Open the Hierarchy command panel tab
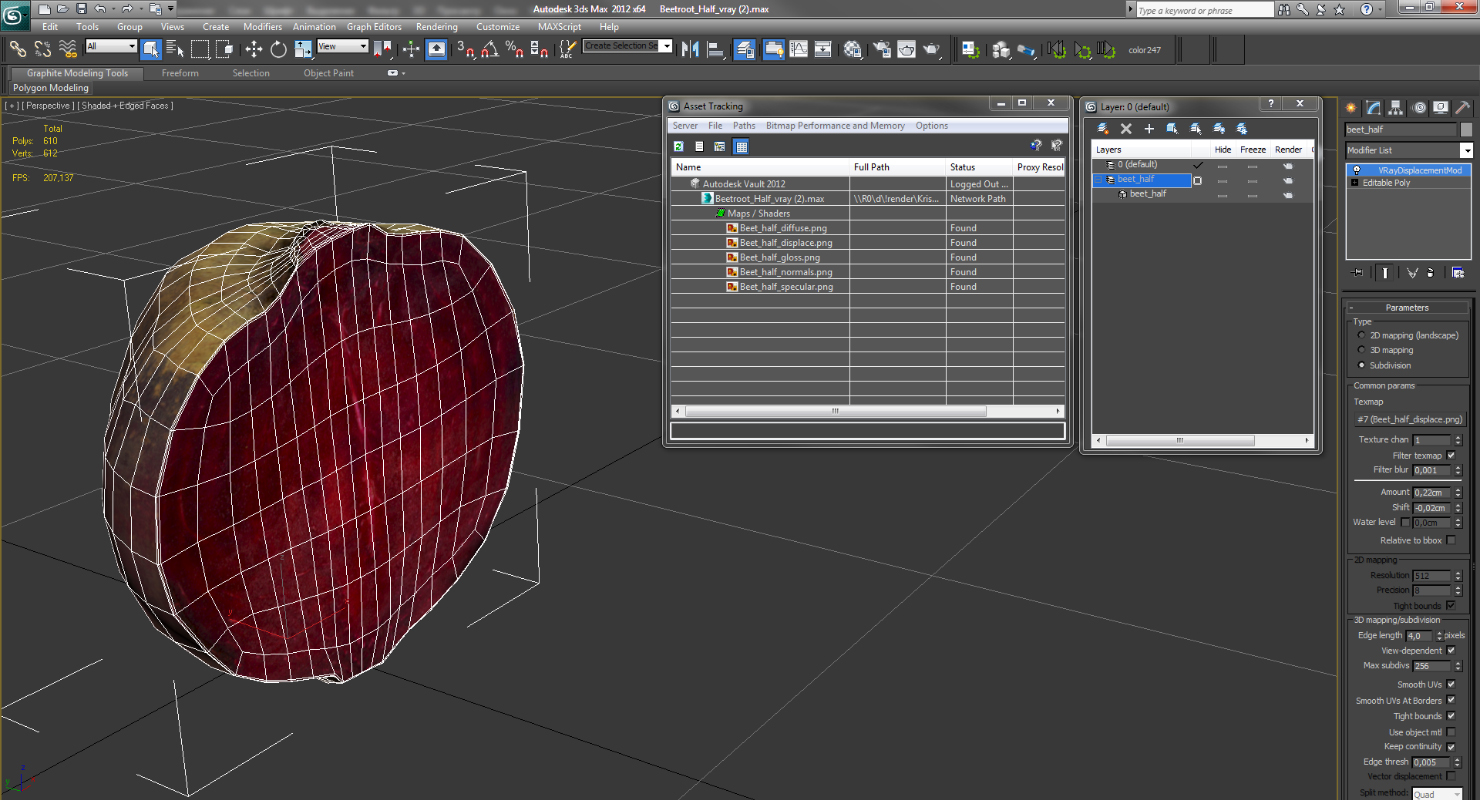Screen dimensions: 1480x800 tap(1396, 108)
